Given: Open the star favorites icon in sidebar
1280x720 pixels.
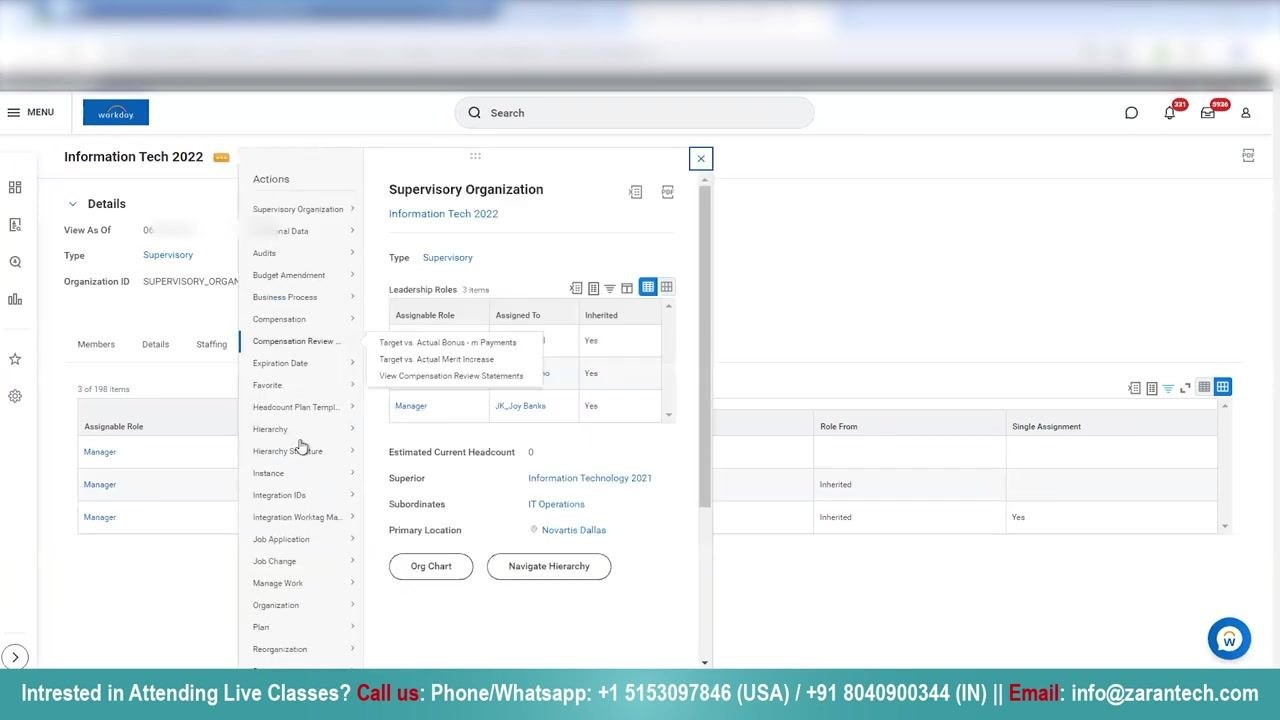Looking at the screenshot, I should [15, 359].
